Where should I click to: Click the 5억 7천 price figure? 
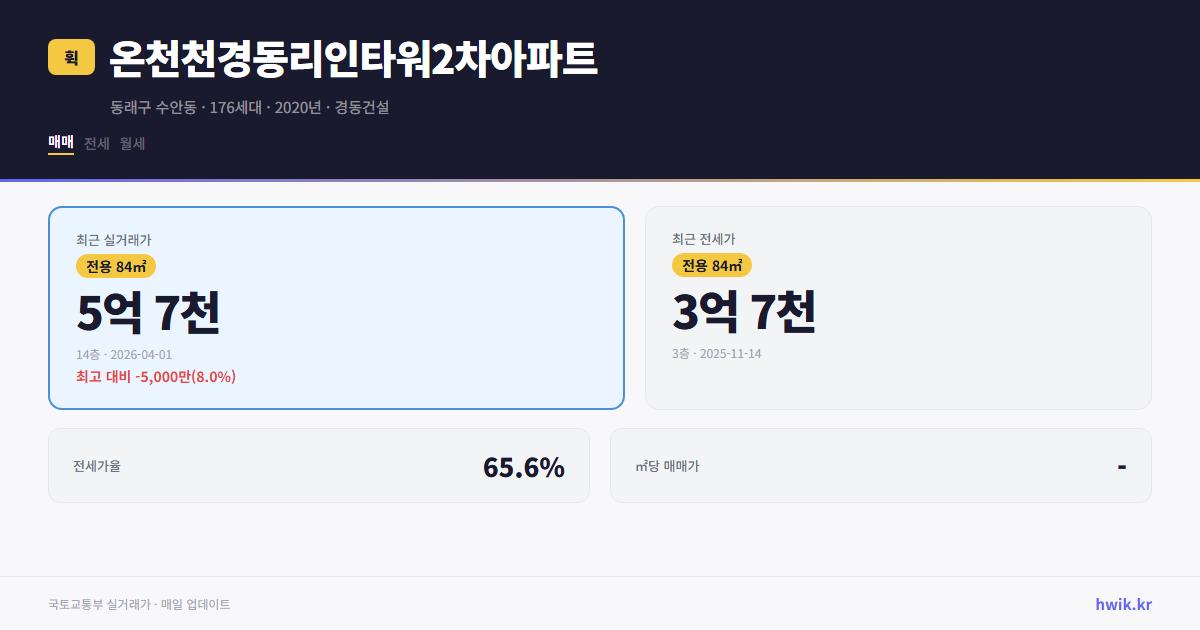click(x=150, y=312)
